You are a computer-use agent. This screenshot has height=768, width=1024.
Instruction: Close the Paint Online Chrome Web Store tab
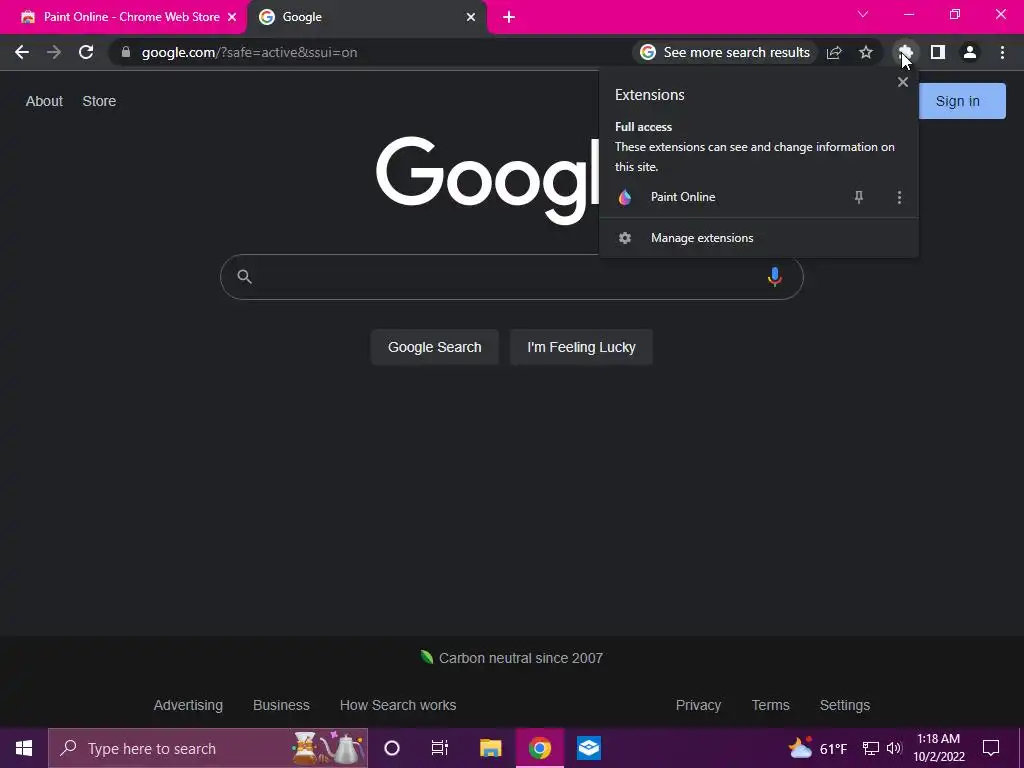[x=232, y=17]
